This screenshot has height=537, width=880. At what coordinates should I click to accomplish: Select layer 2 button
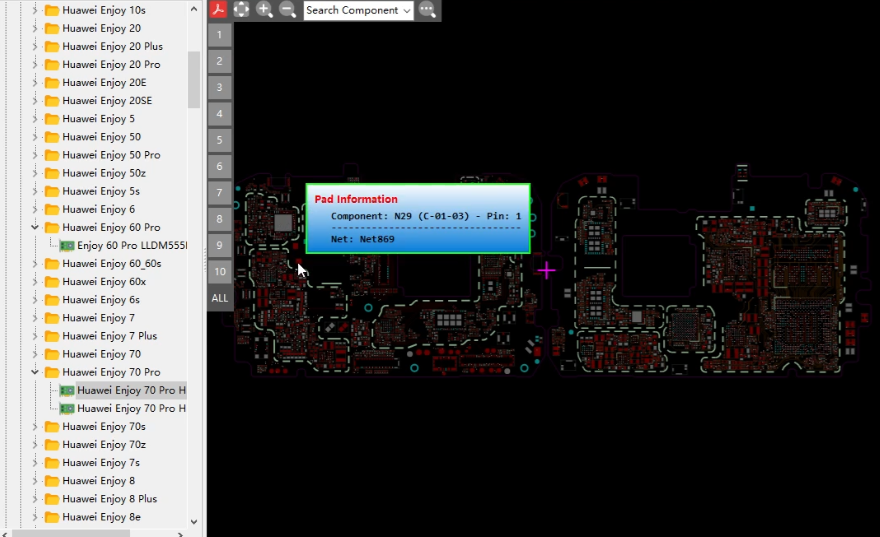pos(219,61)
